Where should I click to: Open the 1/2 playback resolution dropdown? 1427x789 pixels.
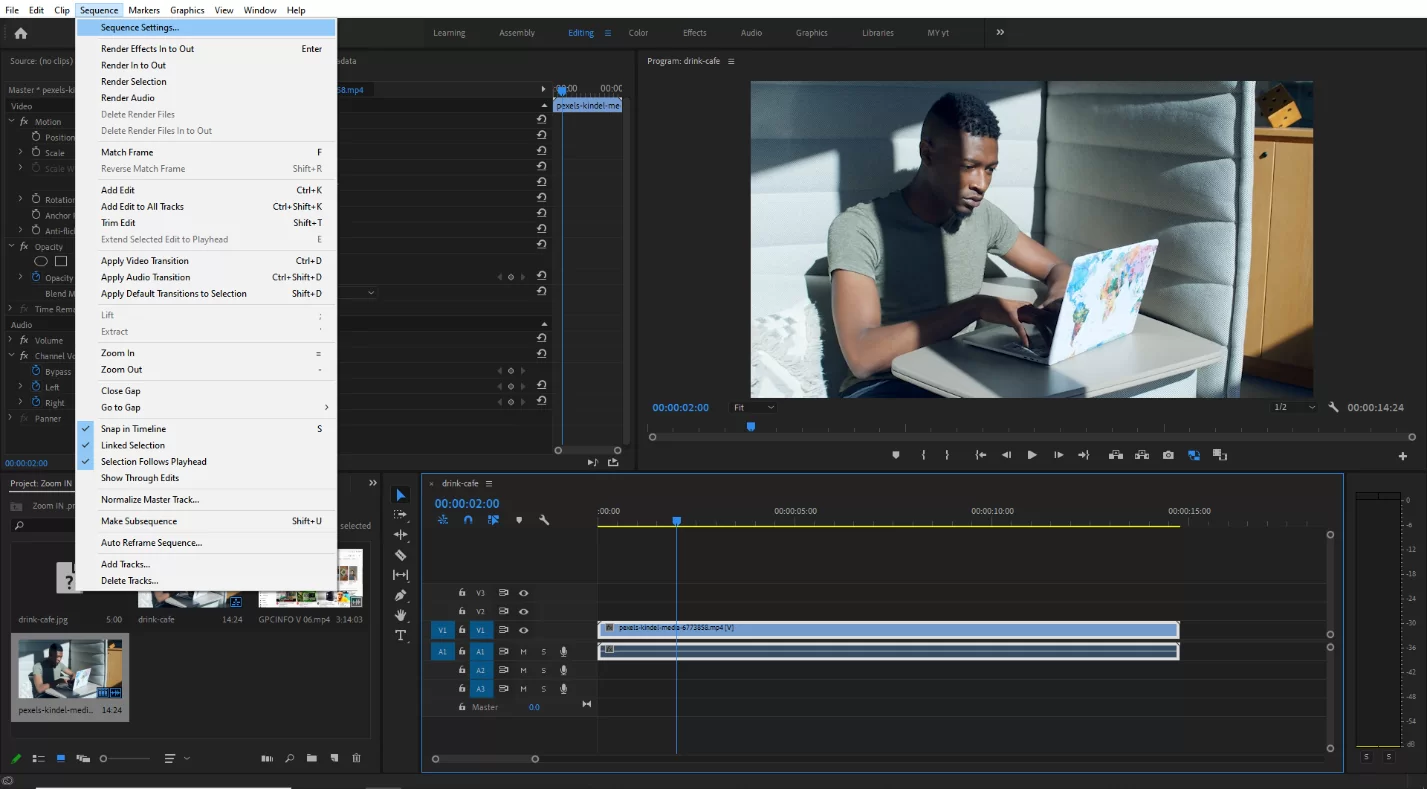pyautogui.click(x=1294, y=407)
